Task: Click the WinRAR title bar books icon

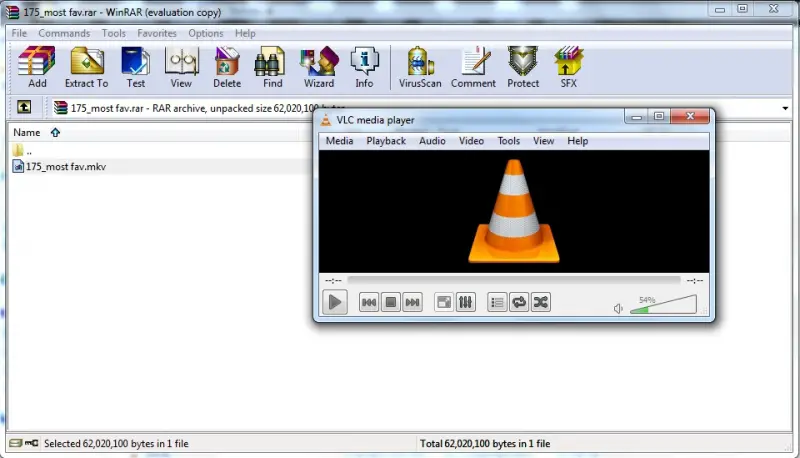Action: coord(12,12)
